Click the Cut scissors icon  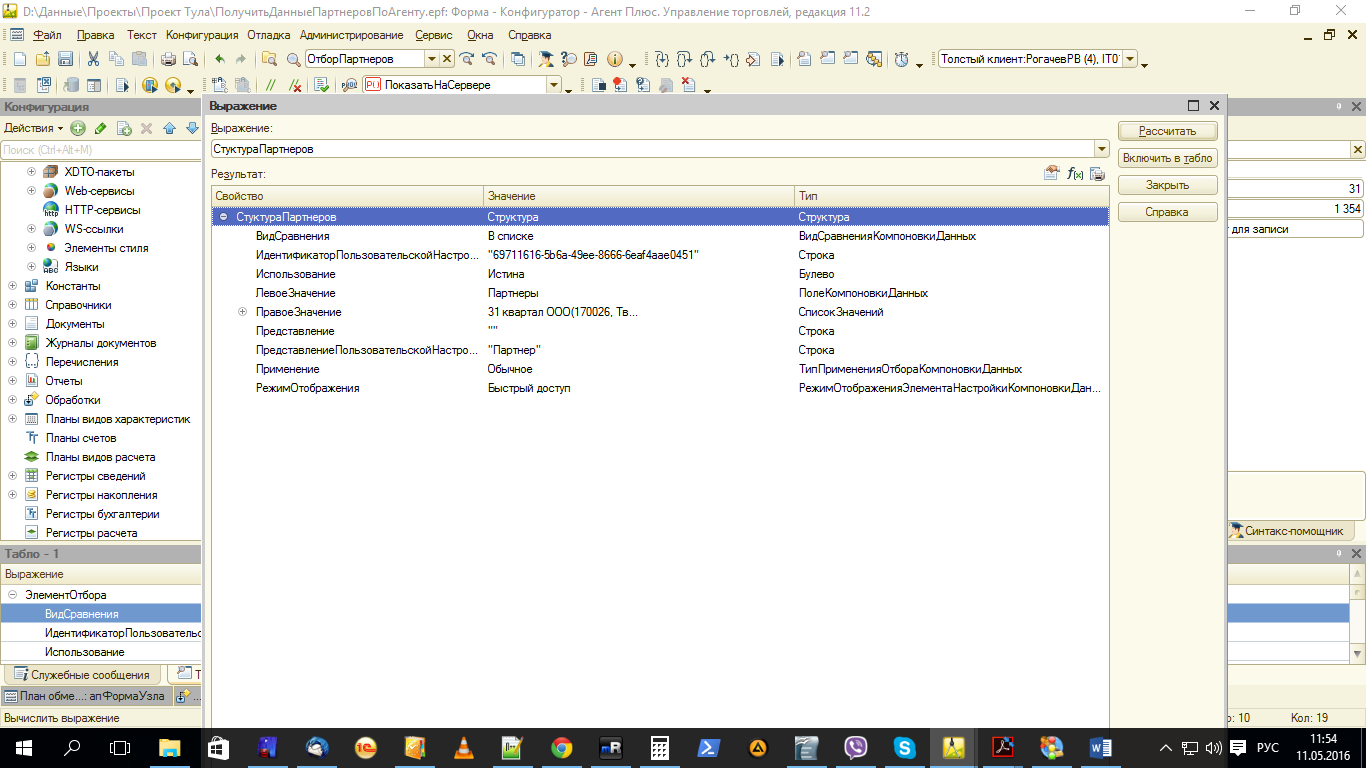93,59
